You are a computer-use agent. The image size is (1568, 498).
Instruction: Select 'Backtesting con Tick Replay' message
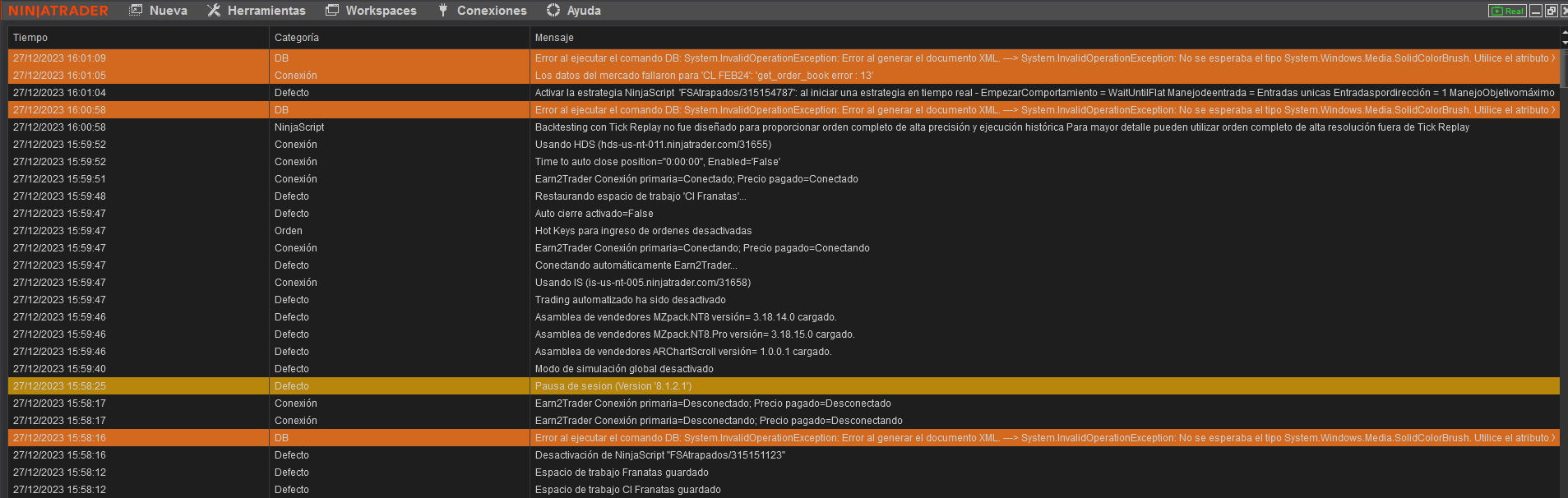click(1001, 127)
